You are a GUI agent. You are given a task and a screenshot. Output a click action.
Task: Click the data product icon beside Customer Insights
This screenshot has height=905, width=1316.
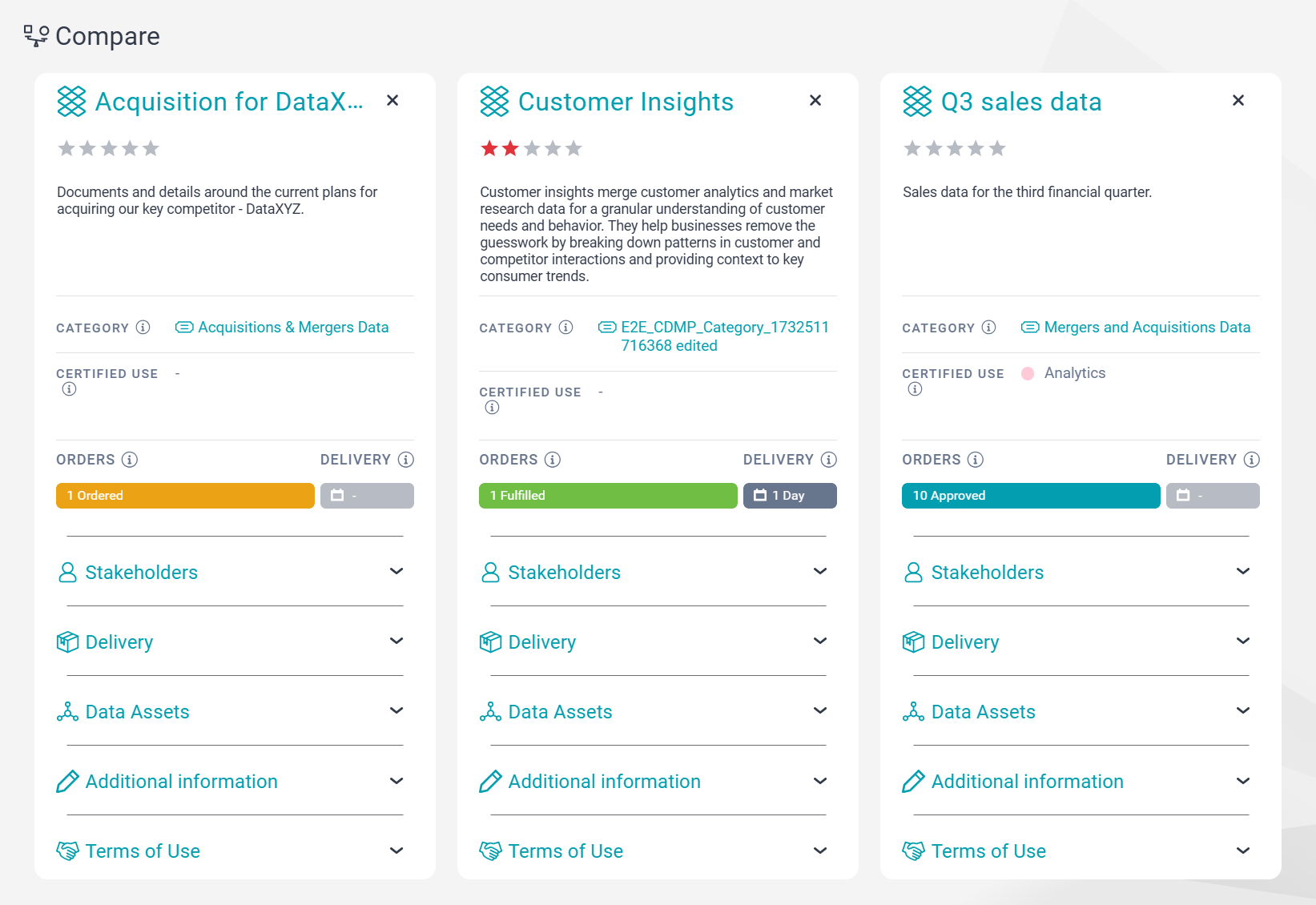[x=494, y=102]
